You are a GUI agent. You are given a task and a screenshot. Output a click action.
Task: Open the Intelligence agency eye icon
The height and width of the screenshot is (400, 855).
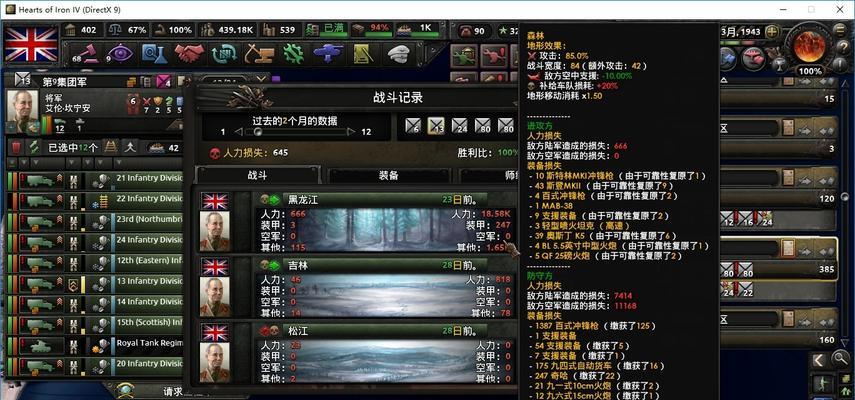tap(119, 53)
